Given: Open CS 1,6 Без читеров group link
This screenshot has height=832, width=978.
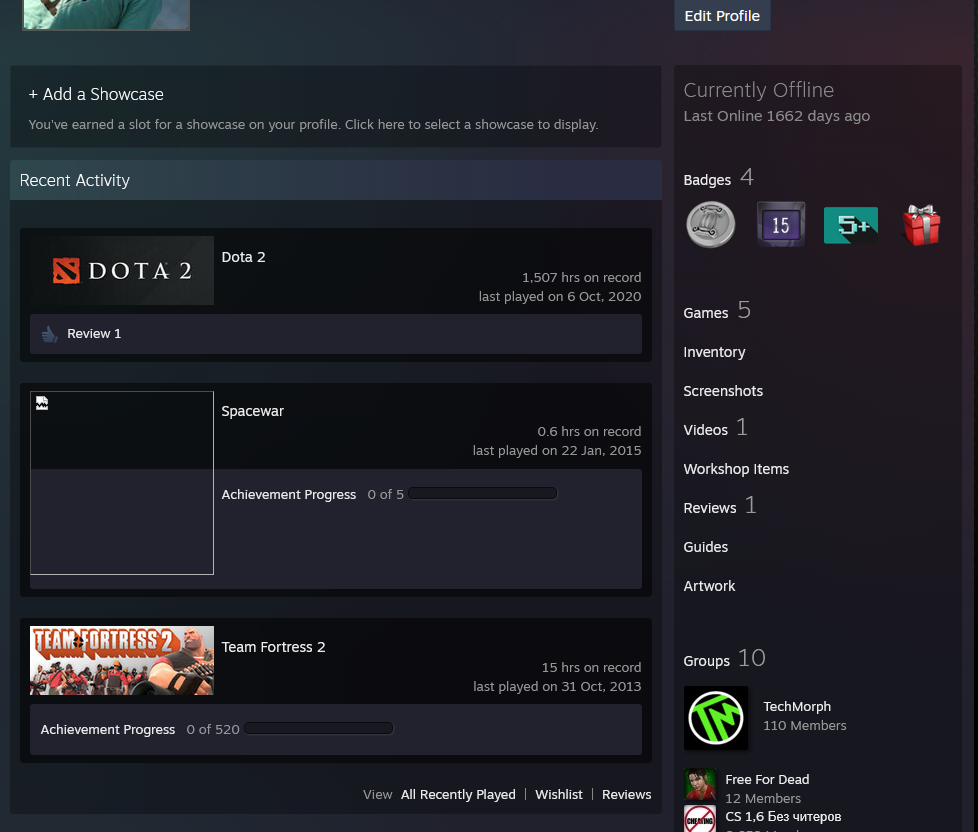Looking at the screenshot, I should pyautogui.click(x=783, y=816).
